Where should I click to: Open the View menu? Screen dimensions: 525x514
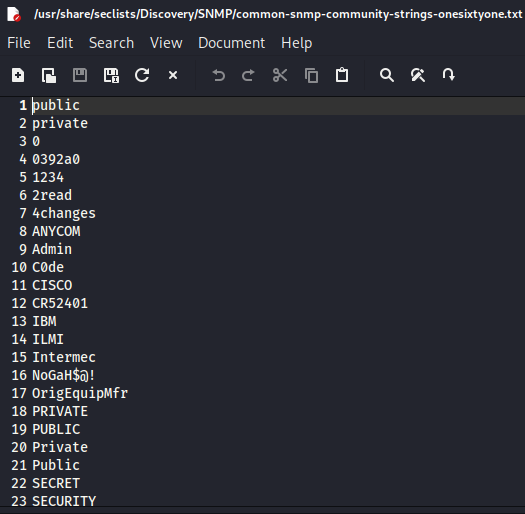click(166, 43)
